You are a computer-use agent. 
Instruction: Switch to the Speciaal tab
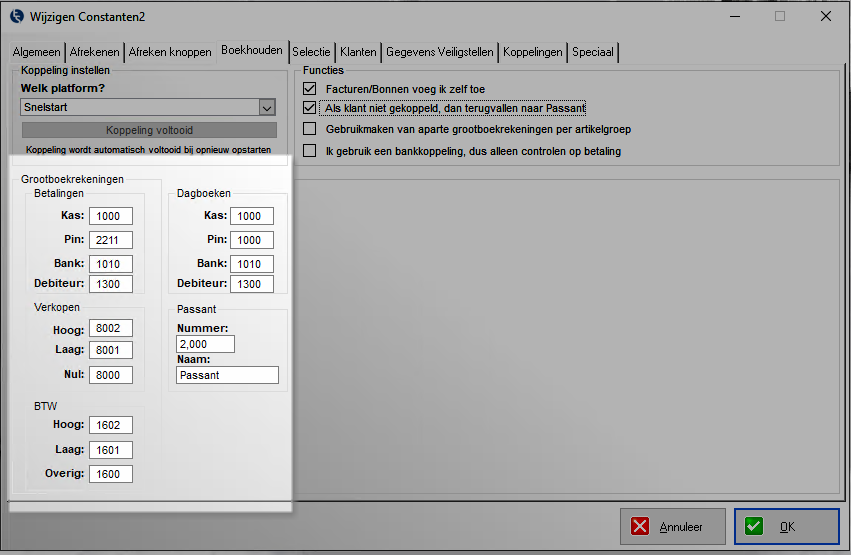tap(593, 52)
